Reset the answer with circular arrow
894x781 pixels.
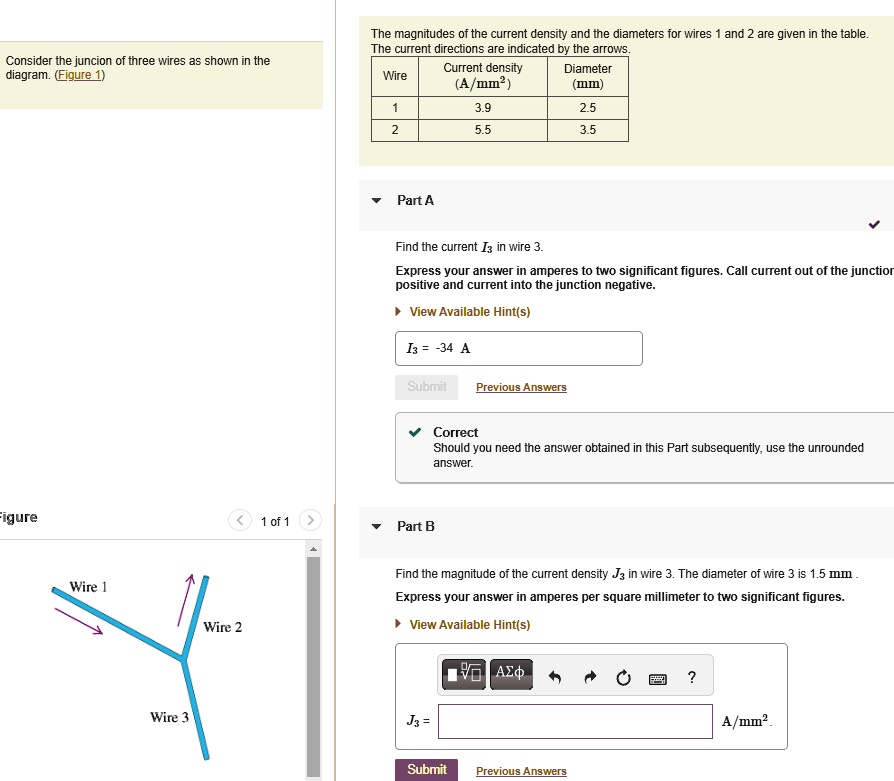(624, 678)
